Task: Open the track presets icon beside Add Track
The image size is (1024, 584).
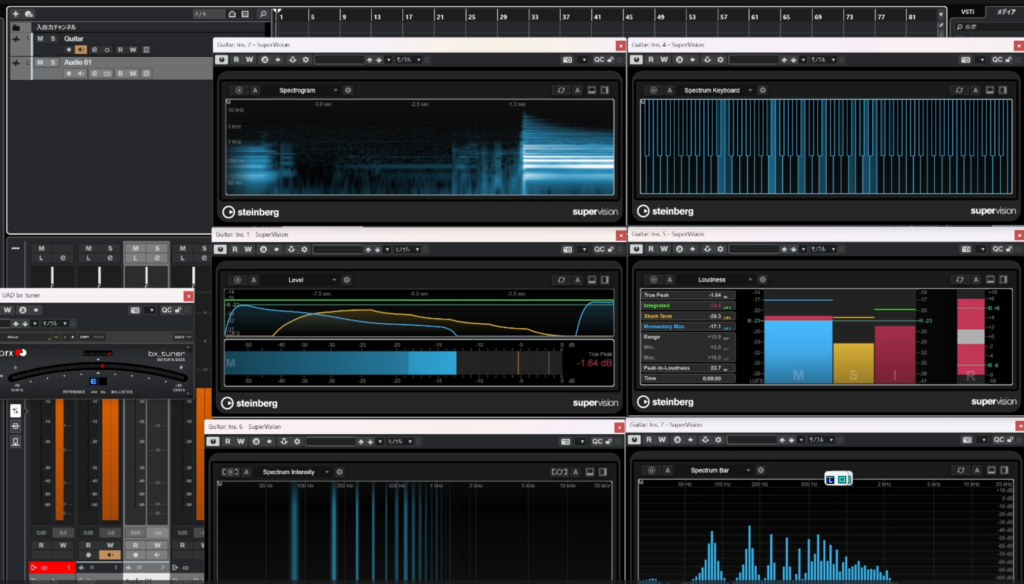Action: 29,14
